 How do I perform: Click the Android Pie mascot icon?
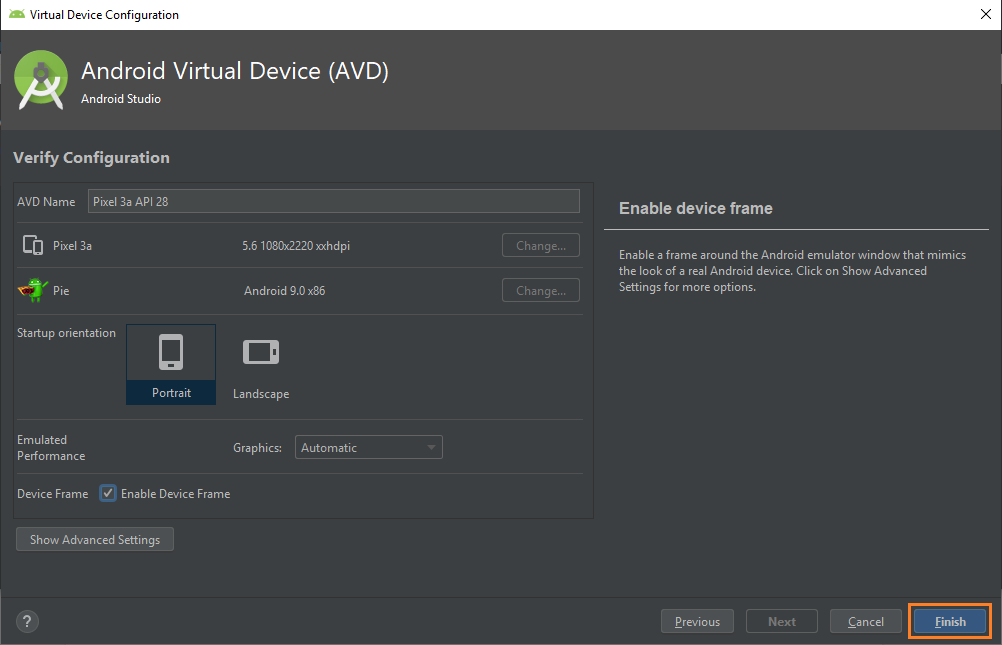[33, 290]
